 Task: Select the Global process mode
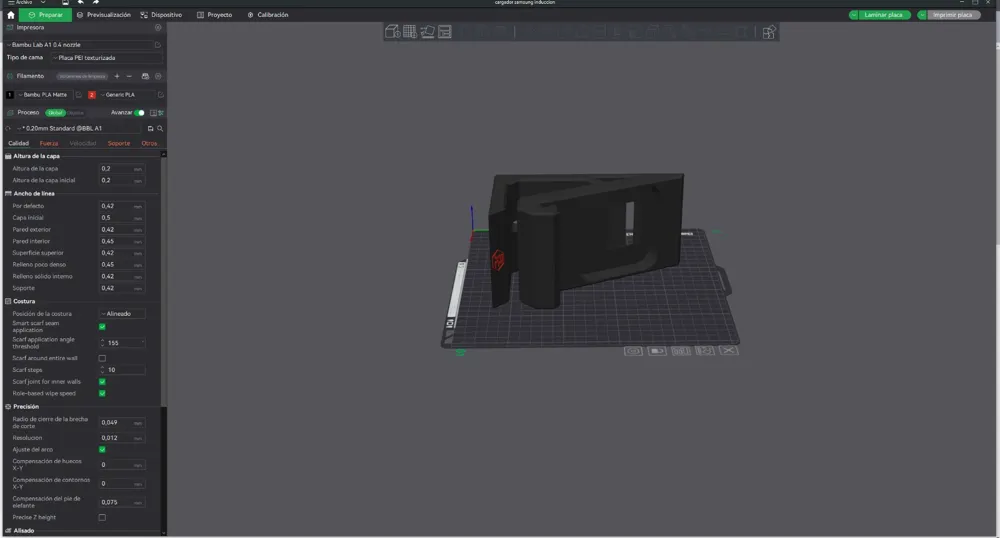(x=55, y=113)
